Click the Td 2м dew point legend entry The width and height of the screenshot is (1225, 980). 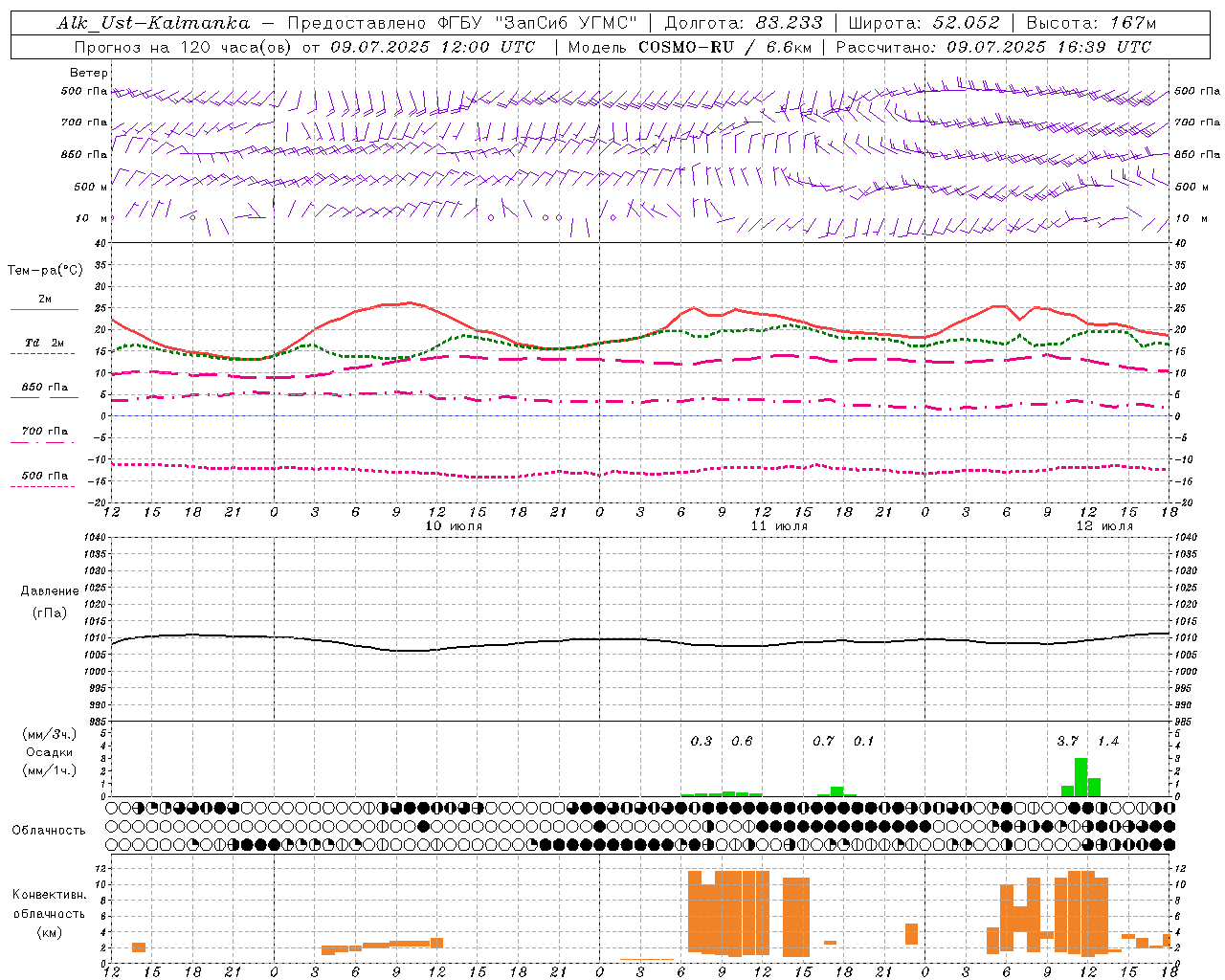(44, 343)
